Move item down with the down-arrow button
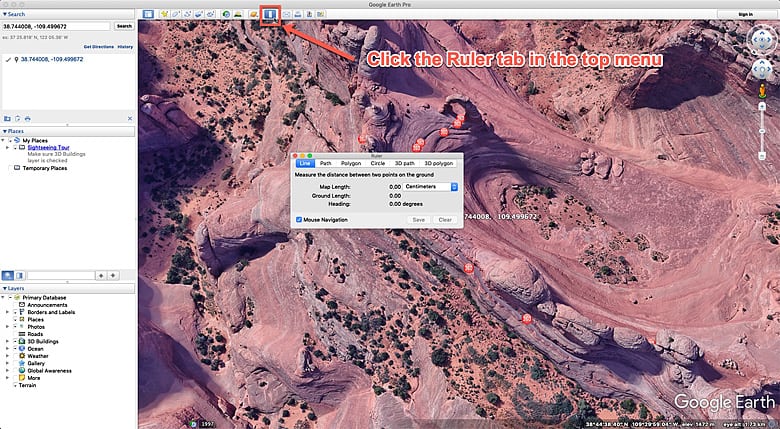 (113, 275)
